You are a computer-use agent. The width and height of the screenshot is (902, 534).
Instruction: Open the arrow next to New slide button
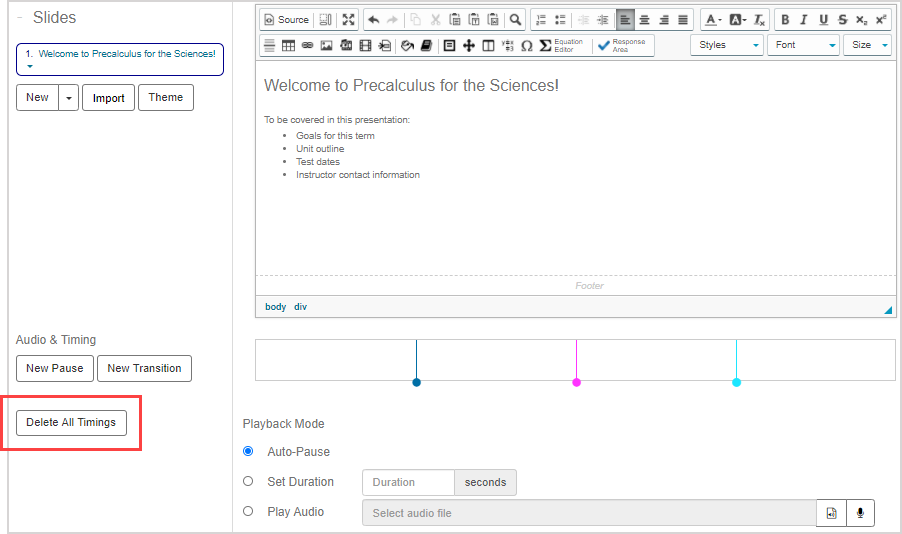pos(68,98)
